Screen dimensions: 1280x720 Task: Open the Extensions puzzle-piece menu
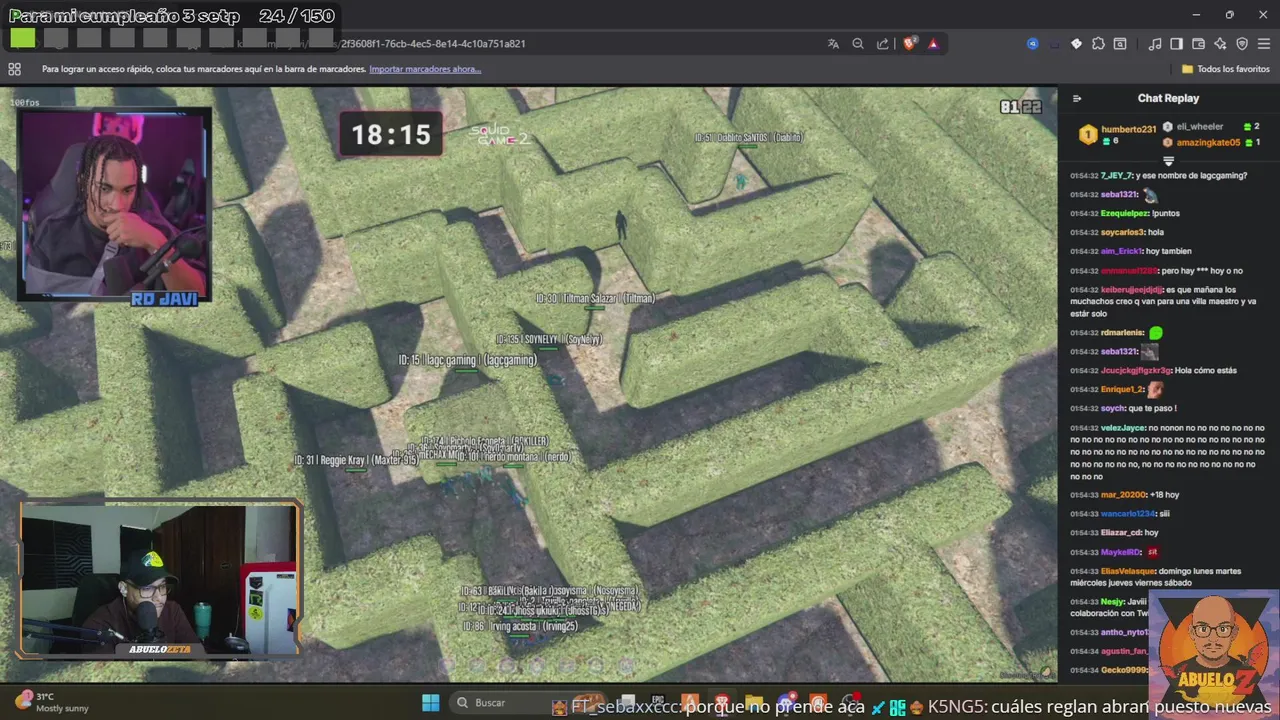point(1098,44)
